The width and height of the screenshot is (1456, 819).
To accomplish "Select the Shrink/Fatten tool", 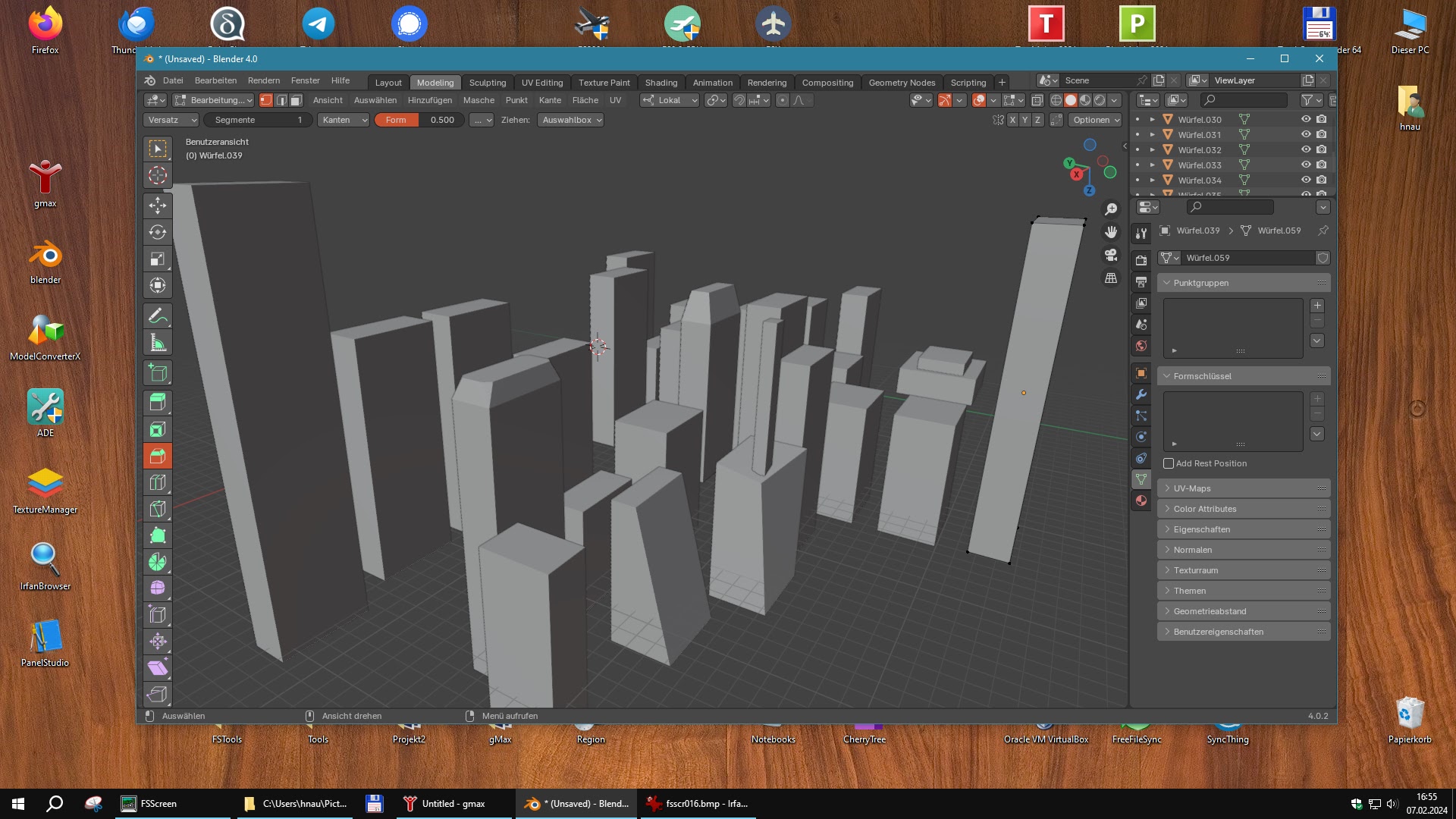I will point(158,642).
